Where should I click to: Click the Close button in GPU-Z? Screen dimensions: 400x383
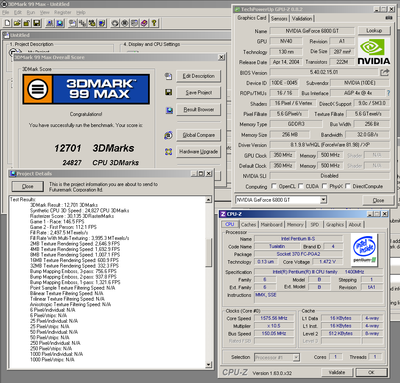[x=378, y=200]
